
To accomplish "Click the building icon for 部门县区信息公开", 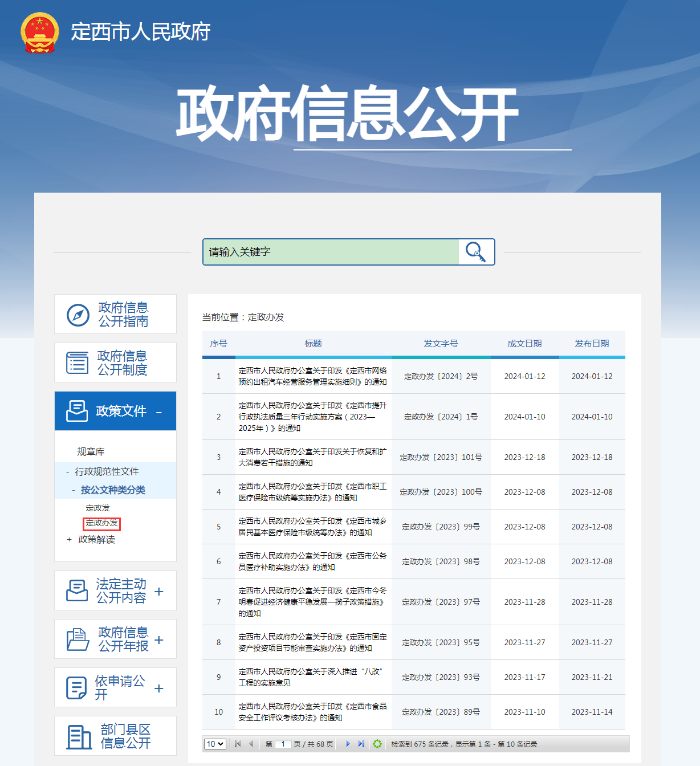I will click(78, 737).
